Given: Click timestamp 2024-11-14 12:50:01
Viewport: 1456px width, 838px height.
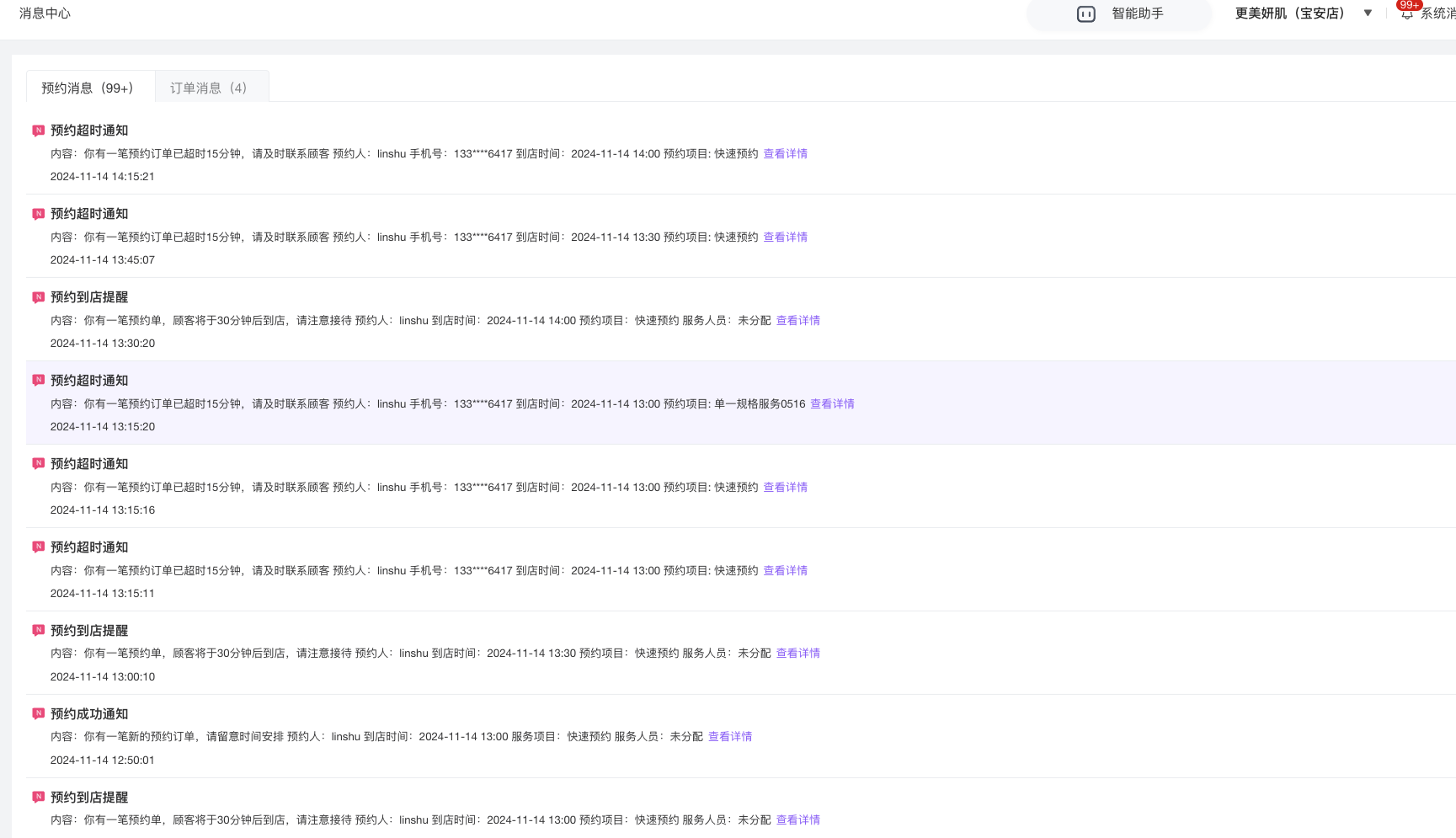Looking at the screenshot, I should click(102, 761).
